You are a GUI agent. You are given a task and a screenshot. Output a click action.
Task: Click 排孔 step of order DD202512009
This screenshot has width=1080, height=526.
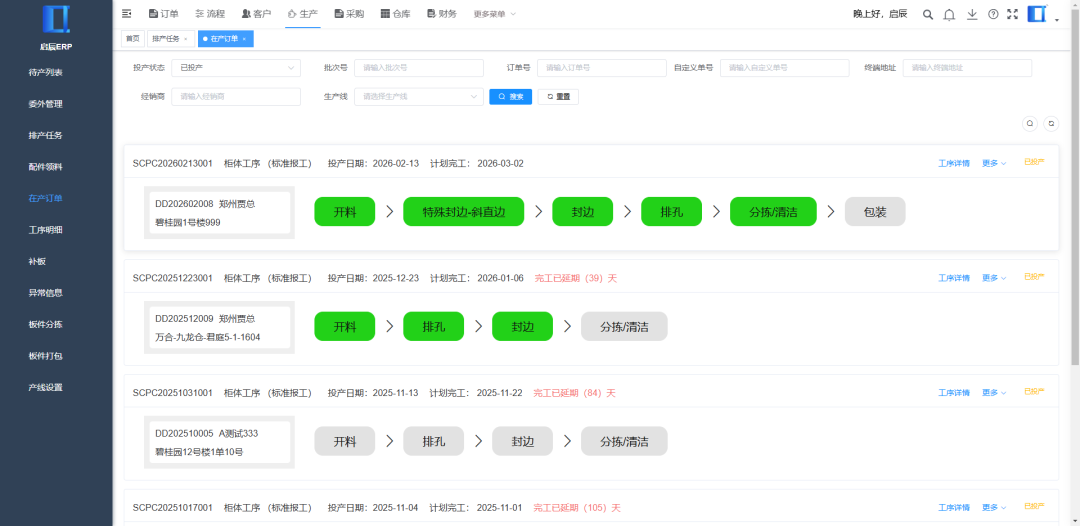(433, 326)
